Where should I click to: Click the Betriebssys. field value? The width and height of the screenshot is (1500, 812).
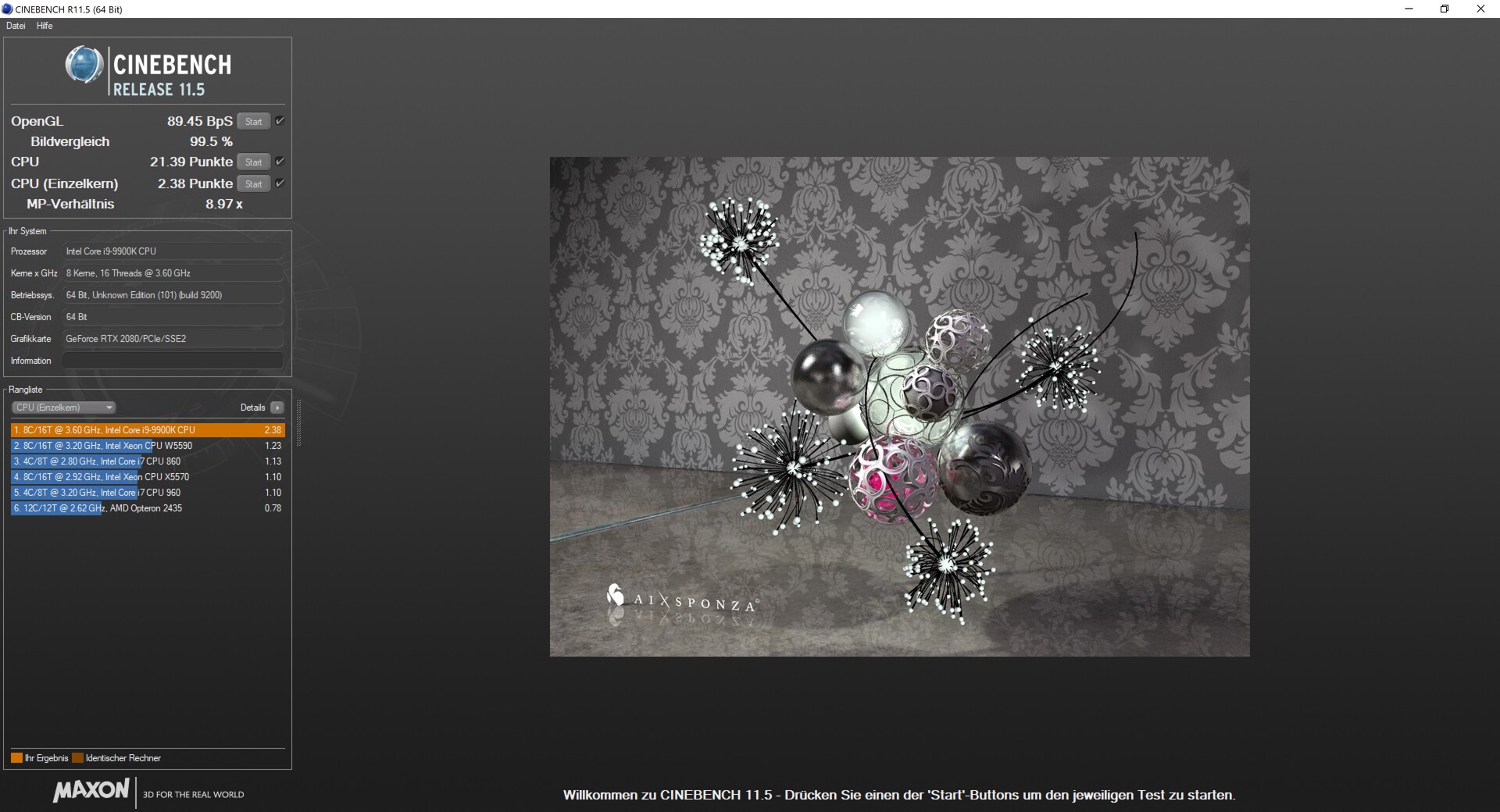[173, 295]
